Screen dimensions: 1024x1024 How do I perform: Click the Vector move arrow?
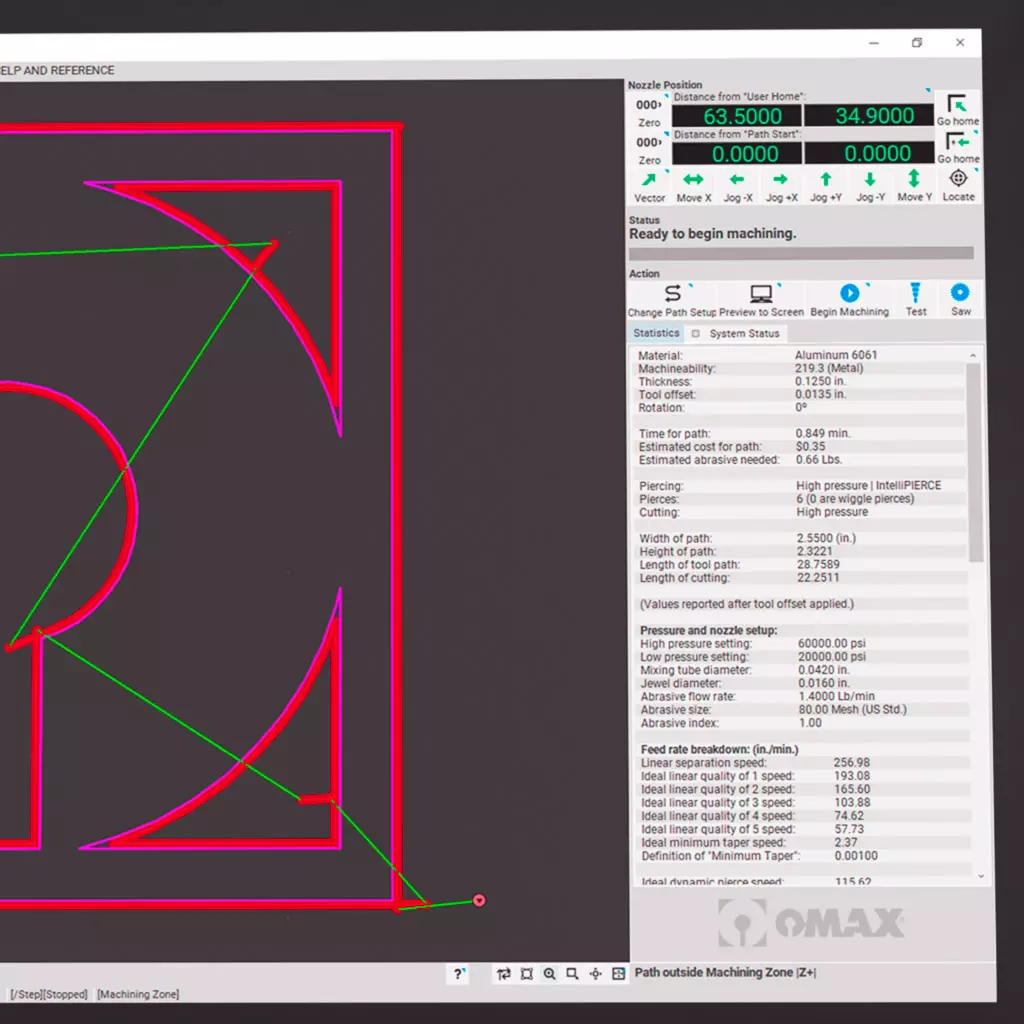click(649, 180)
